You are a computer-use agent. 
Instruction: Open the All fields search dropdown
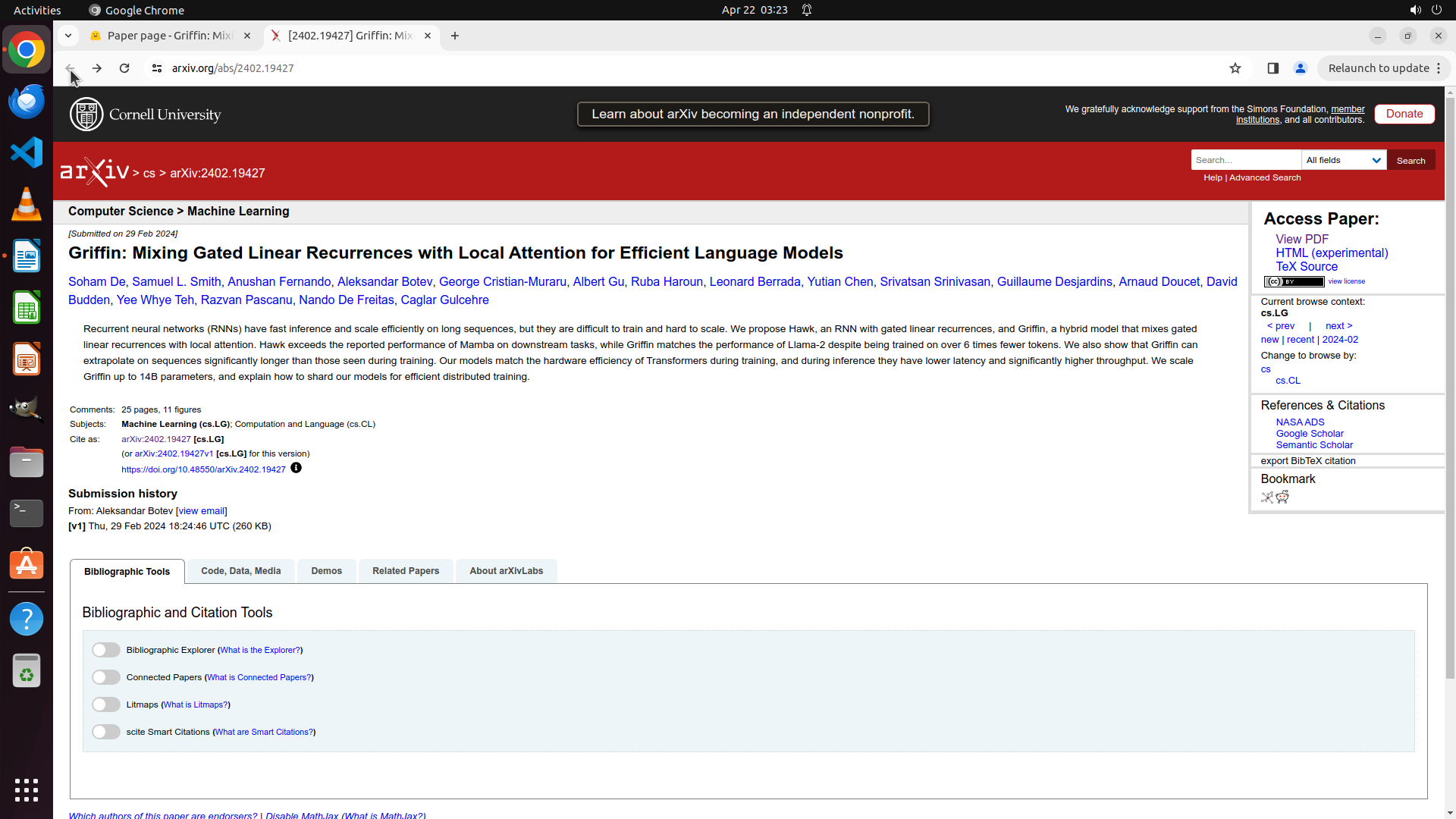[1344, 160]
